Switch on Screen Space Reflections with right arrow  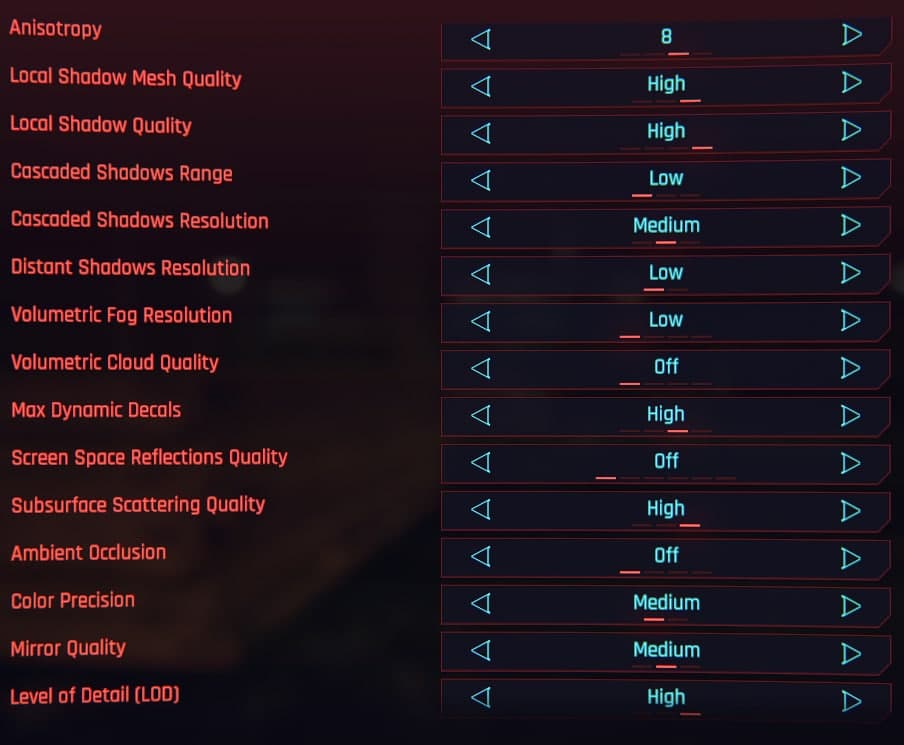(852, 462)
